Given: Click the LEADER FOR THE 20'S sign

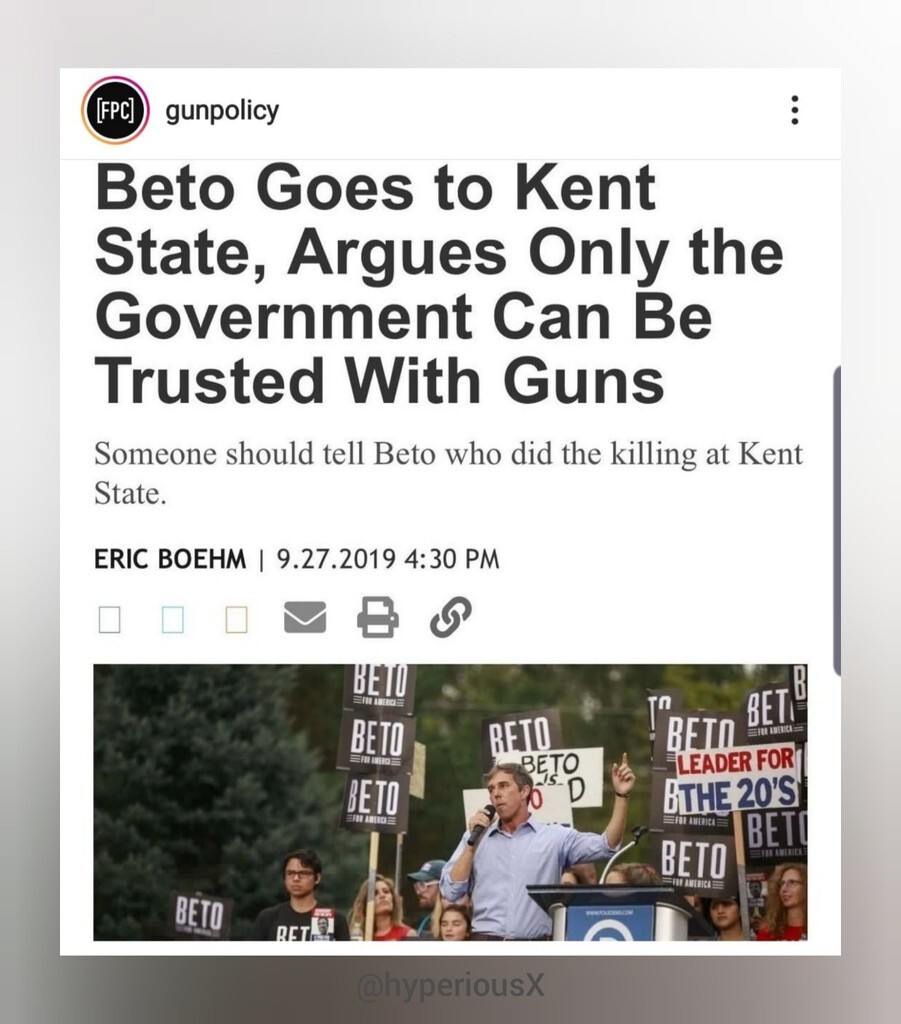Looking at the screenshot, I should [x=736, y=778].
